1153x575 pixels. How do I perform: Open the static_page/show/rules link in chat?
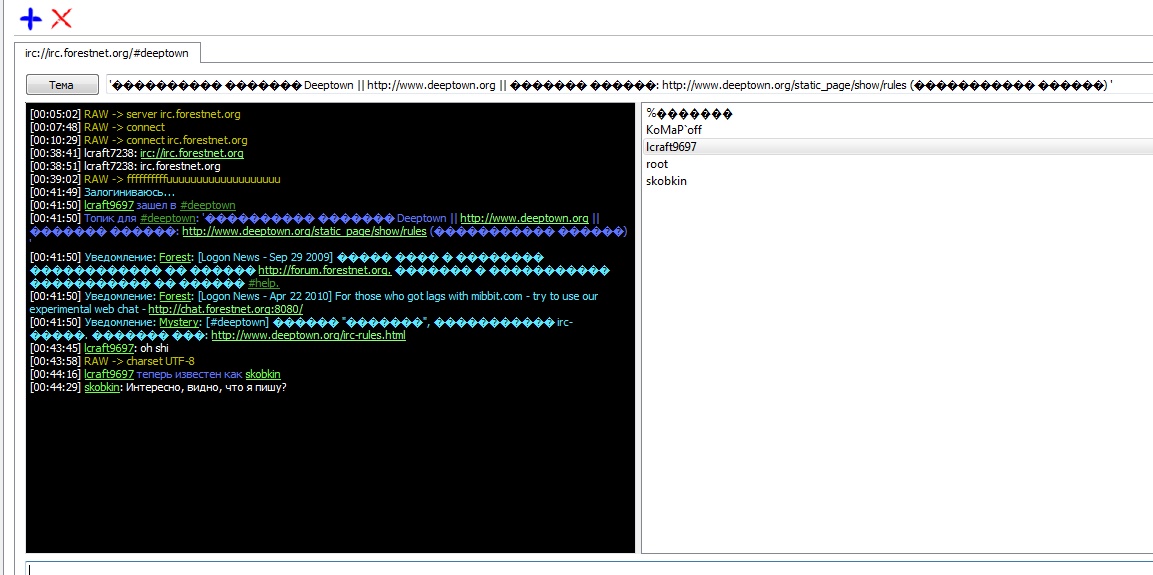[304, 231]
